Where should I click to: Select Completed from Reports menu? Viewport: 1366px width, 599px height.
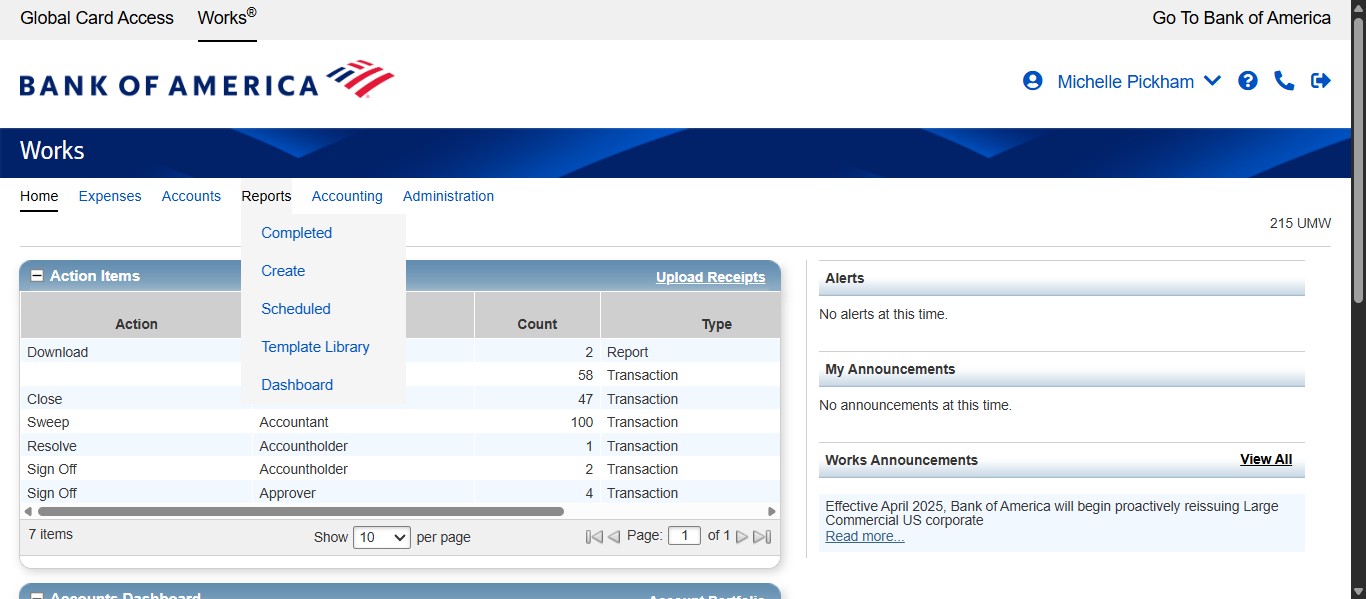coord(296,233)
